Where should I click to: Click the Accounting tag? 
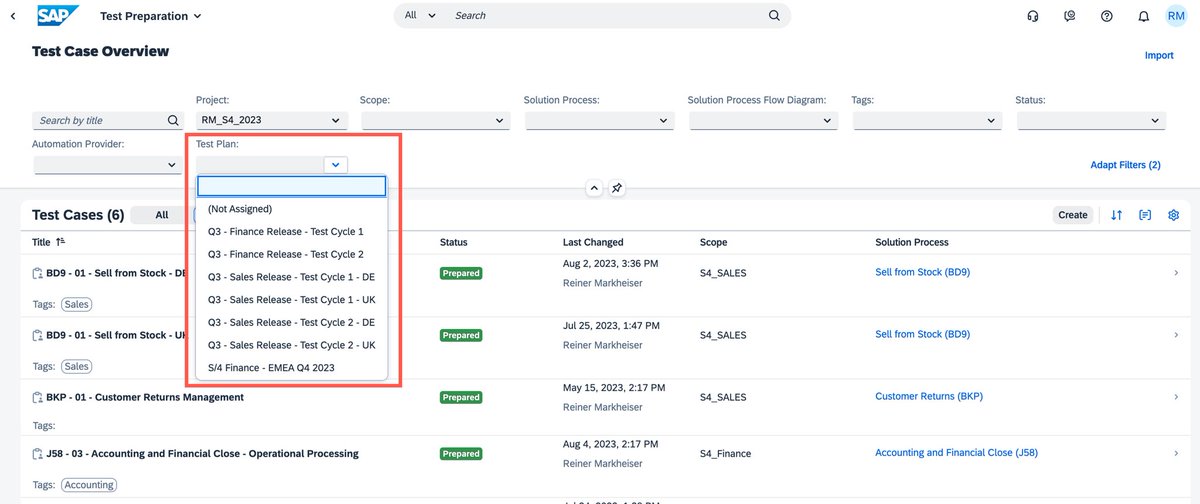coord(89,485)
